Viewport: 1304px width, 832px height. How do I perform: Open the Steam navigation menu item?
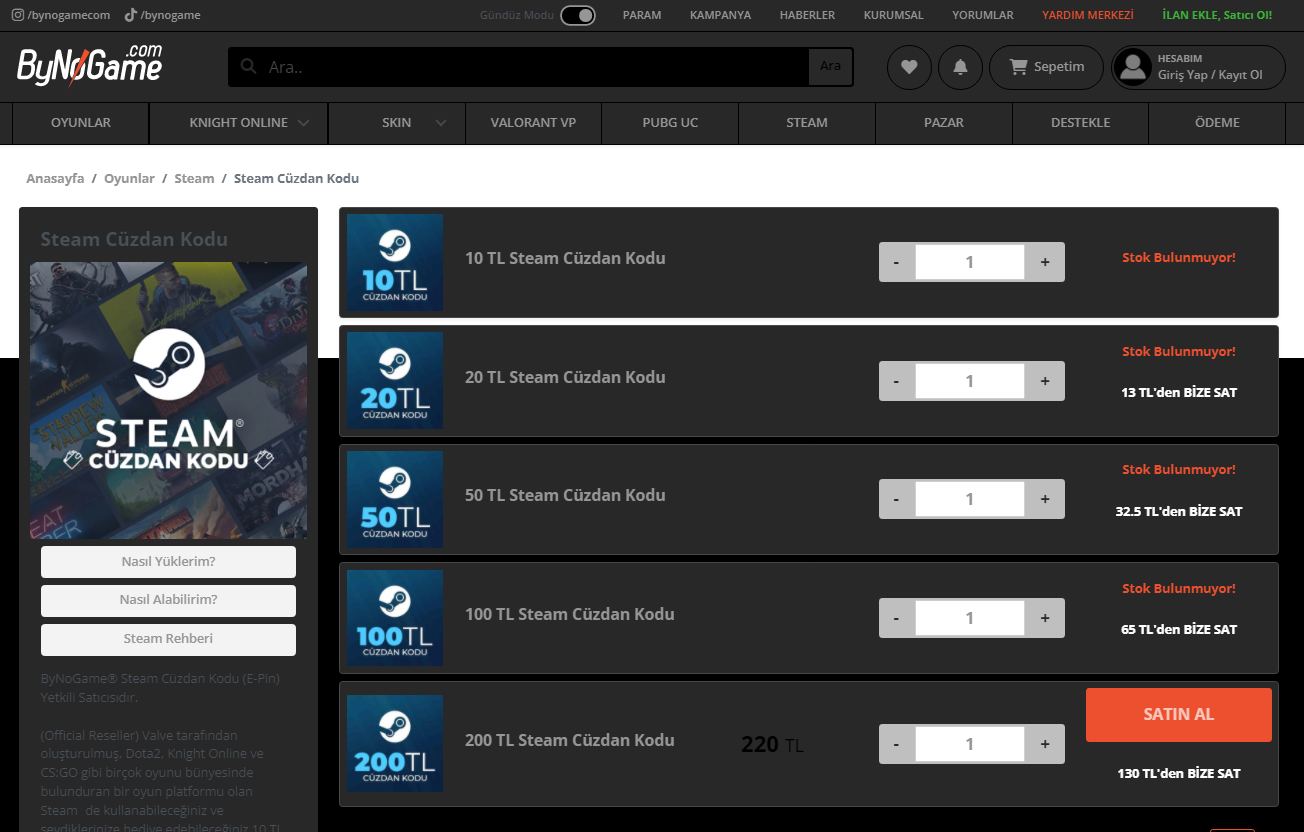[807, 123]
